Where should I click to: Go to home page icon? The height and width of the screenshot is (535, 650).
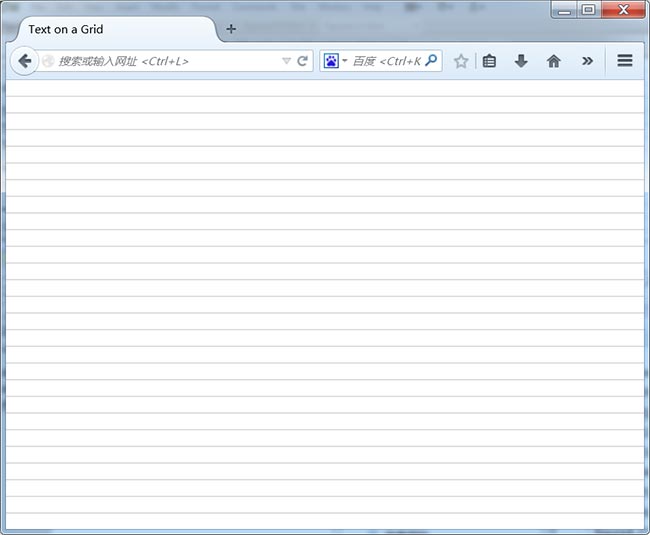pyautogui.click(x=554, y=61)
